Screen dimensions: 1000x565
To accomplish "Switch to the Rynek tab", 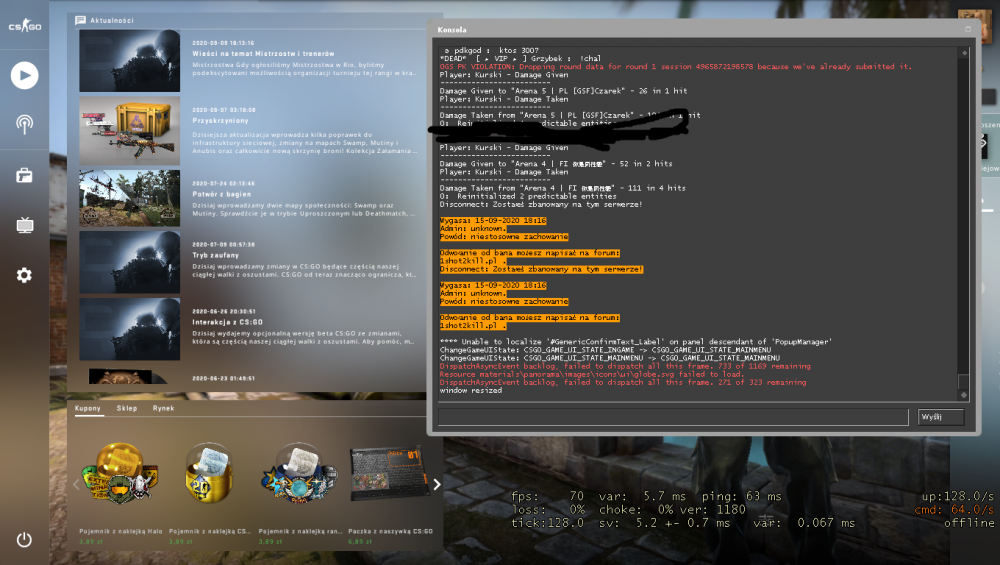I will [163, 408].
